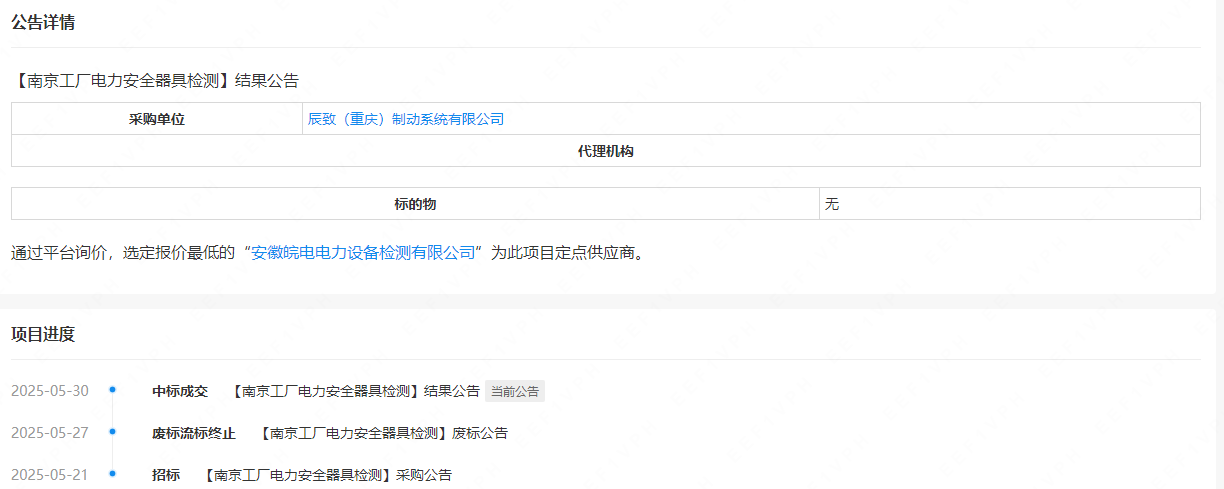1224x489 pixels.
Task: Click the timeline dot for 2025-05-27
Action: [113, 432]
